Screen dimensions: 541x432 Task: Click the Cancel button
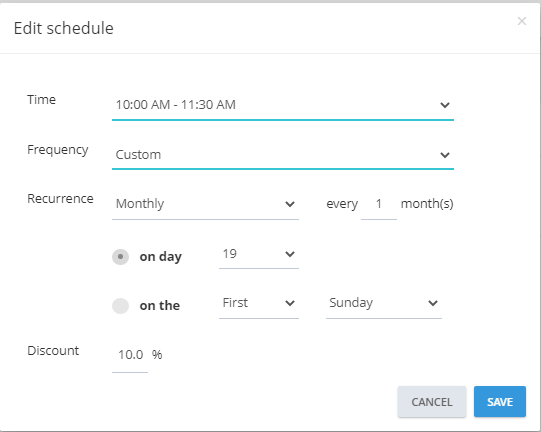tap(432, 402)
